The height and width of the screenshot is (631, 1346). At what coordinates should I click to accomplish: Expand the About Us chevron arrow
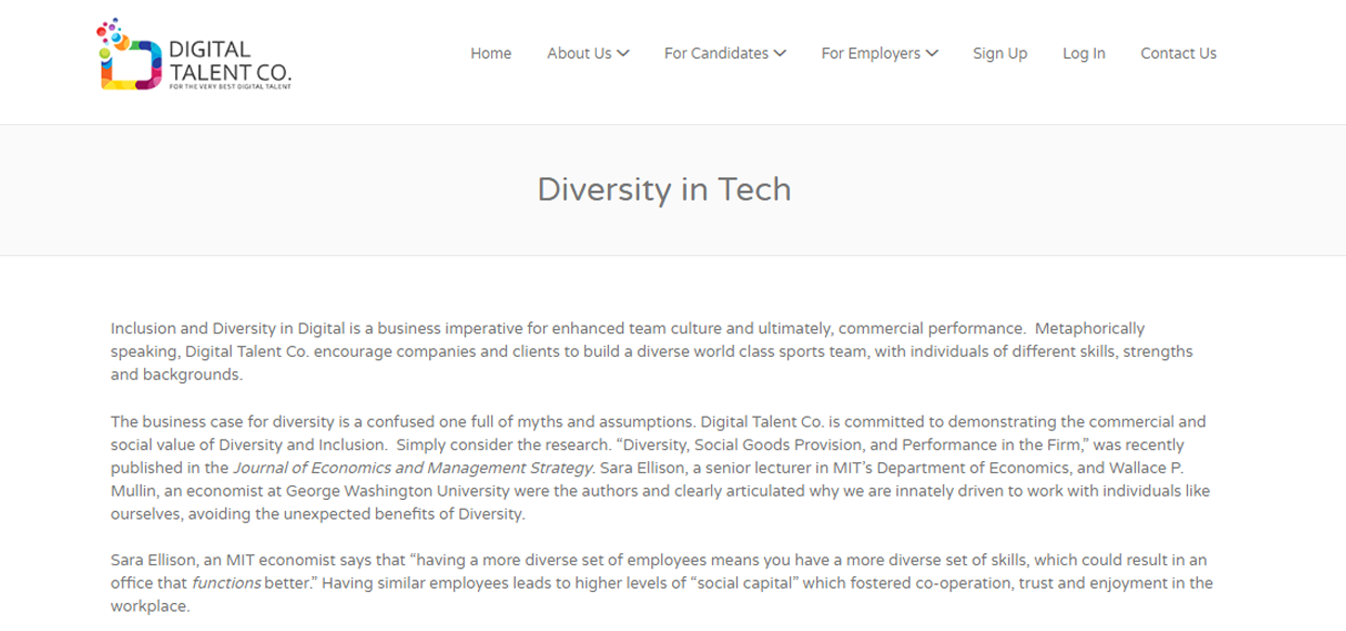(x=623, y=54)
